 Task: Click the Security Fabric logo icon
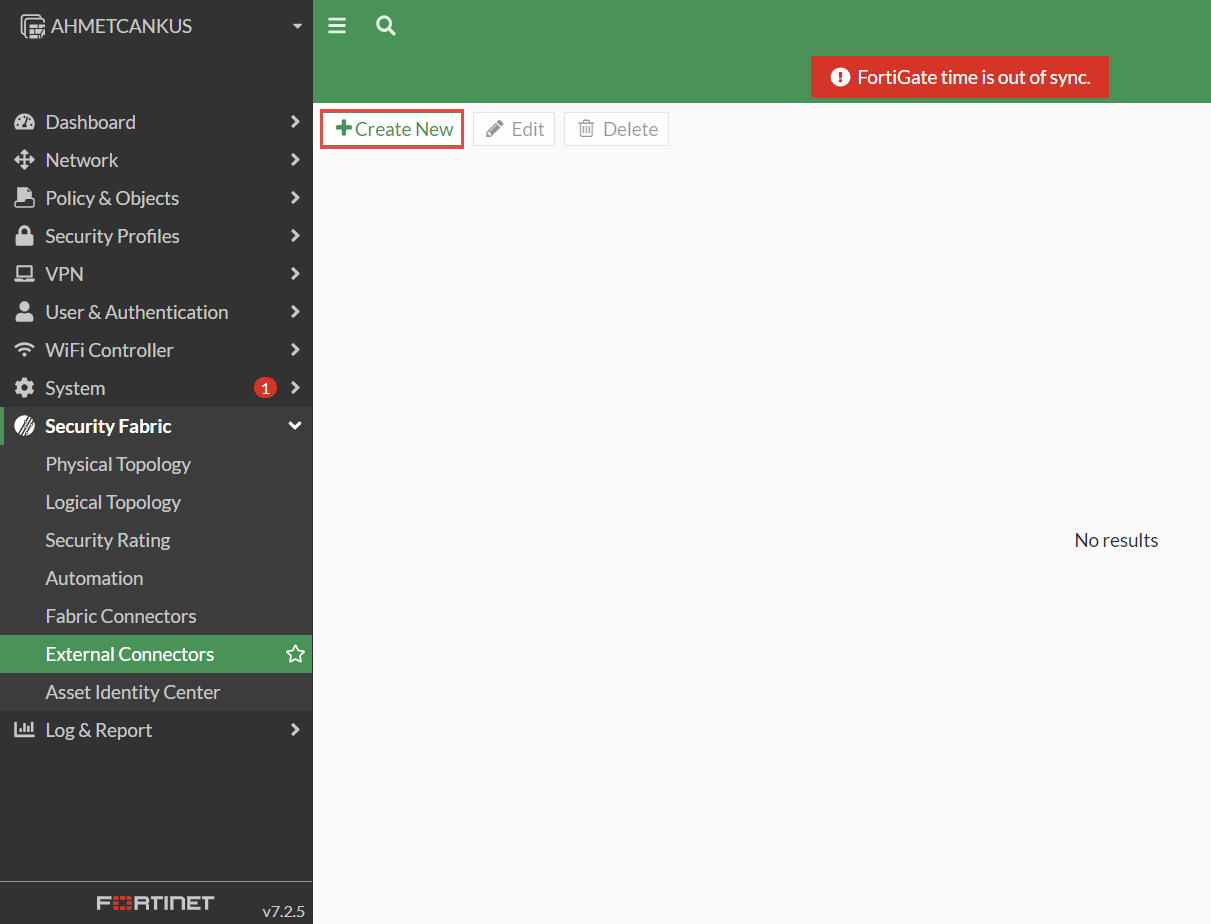click(x=24, y=426)
